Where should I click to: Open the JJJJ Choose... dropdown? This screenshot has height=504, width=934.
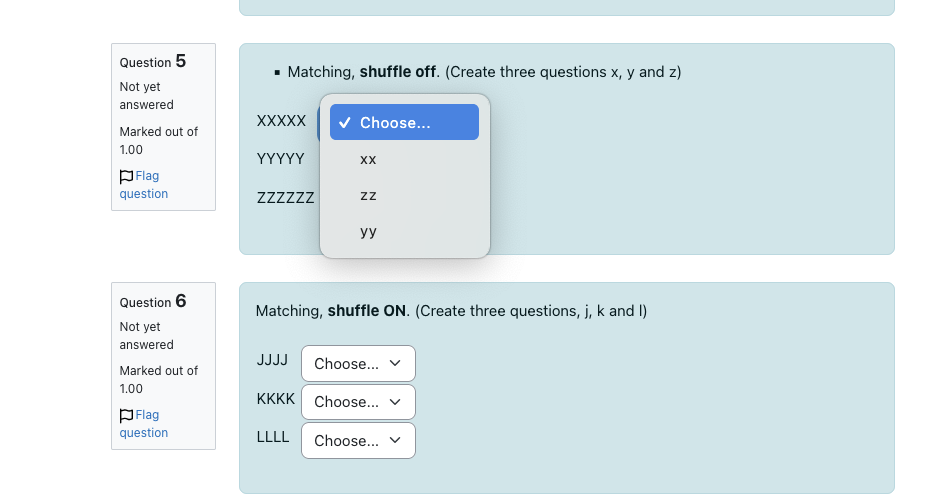358,363
